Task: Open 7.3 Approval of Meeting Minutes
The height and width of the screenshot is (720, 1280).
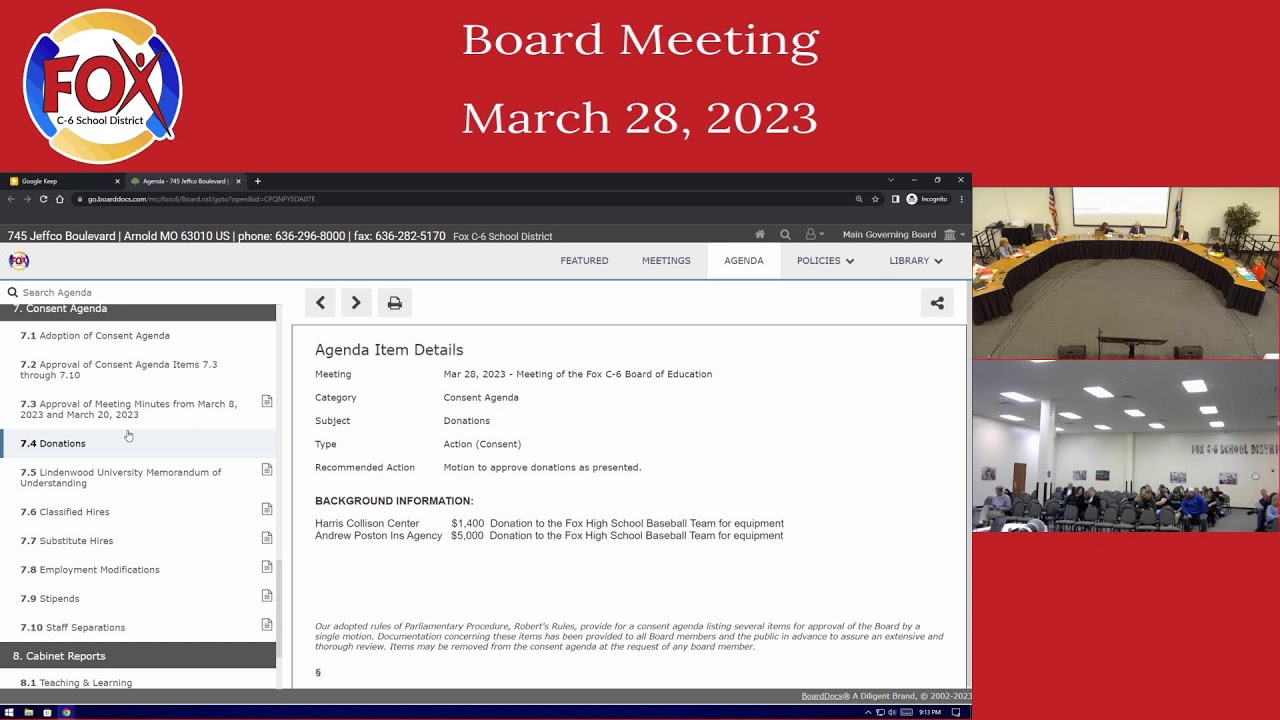Action: pos(128,409)
